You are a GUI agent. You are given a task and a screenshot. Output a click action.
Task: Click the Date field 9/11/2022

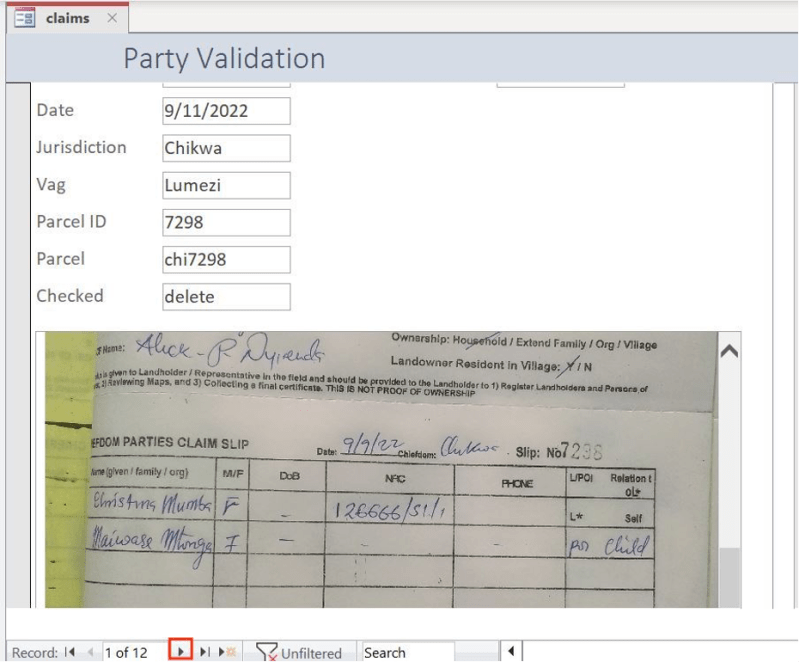[x=226, y=111]
